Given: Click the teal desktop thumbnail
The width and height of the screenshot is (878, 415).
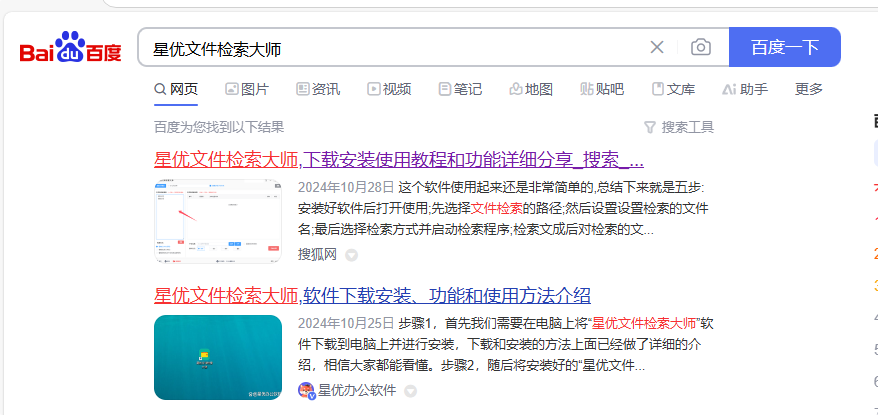Looking at the screenshot, I should [218, 357].
